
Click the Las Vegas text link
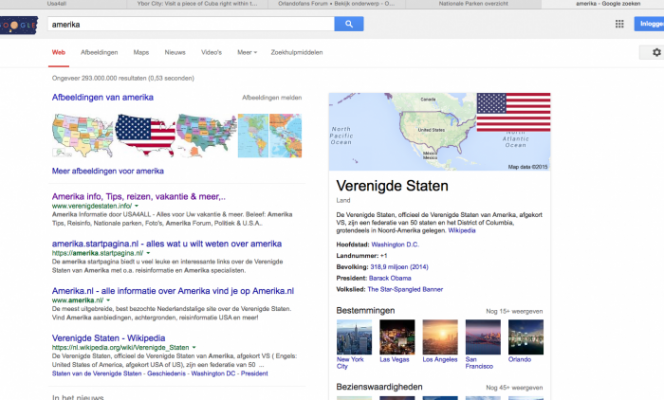click(394, 359)
